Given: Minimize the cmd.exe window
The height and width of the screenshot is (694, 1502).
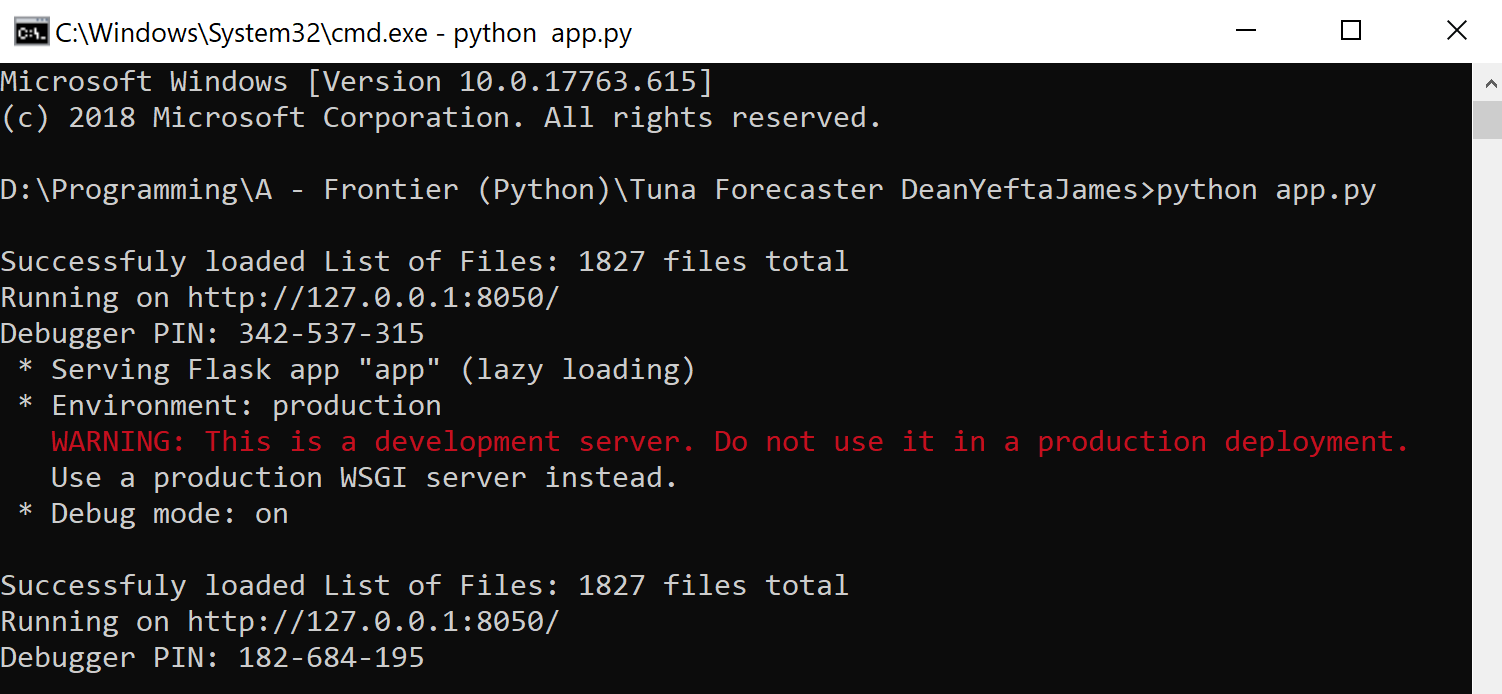Looking at the screenshot, I should point(1244,31).
